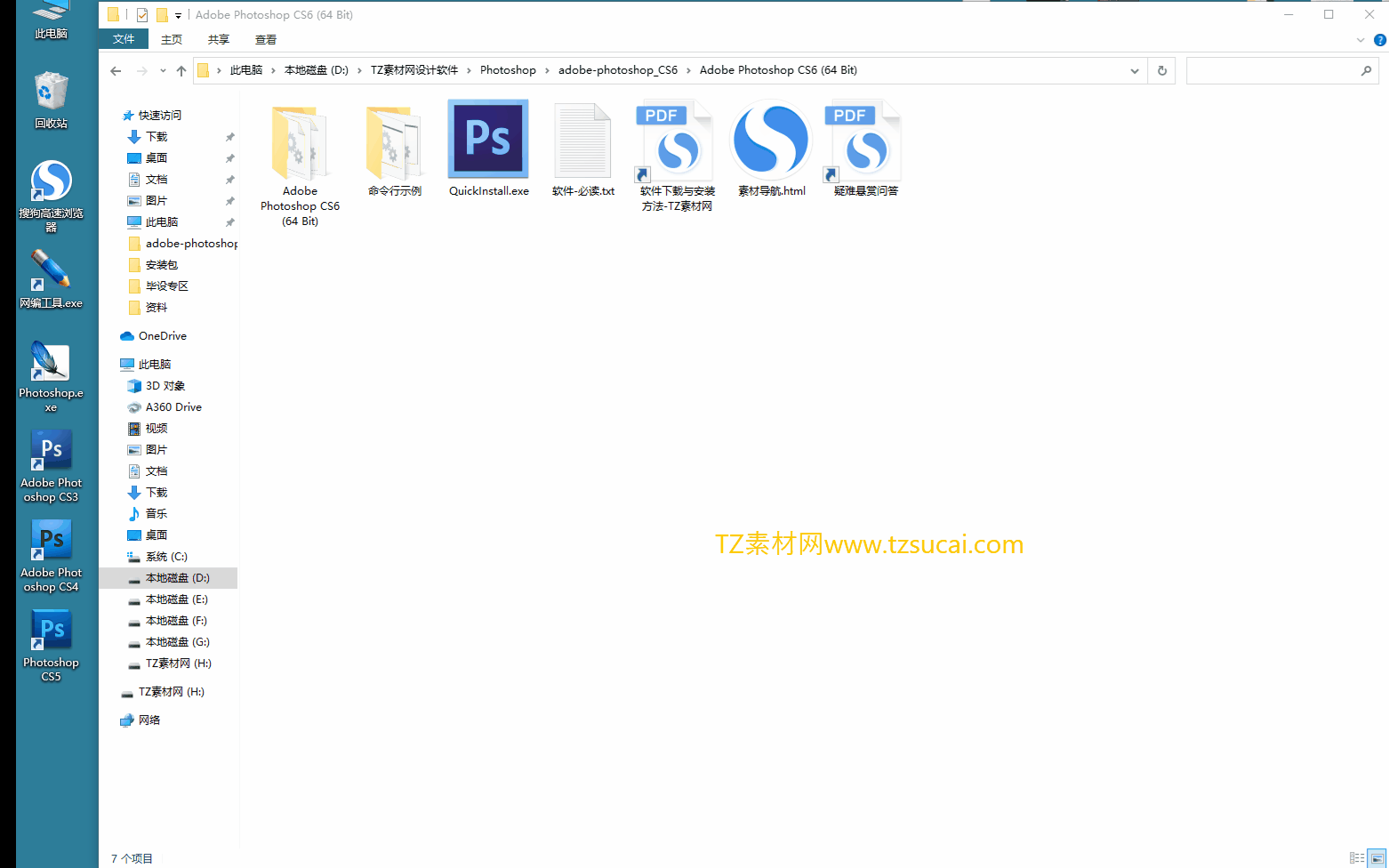Click TZ素材网设计软件 breadcrumb
Image resolution: width=1389 pixels, height=868 pixels.
pos(414,70)
